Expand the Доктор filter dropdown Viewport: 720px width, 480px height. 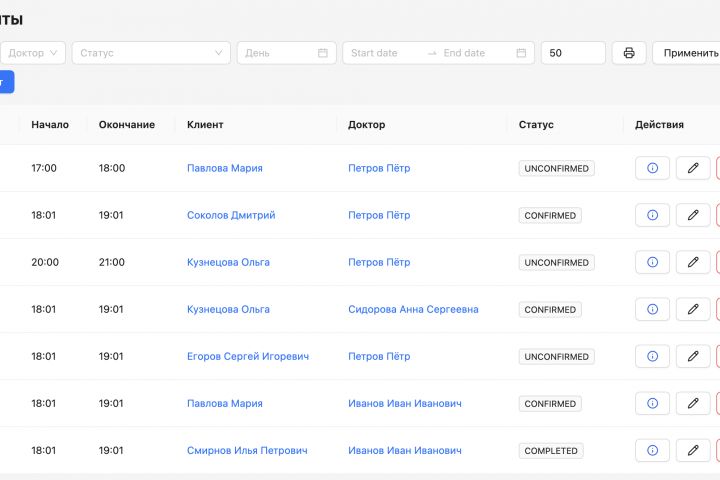point(34,53)
